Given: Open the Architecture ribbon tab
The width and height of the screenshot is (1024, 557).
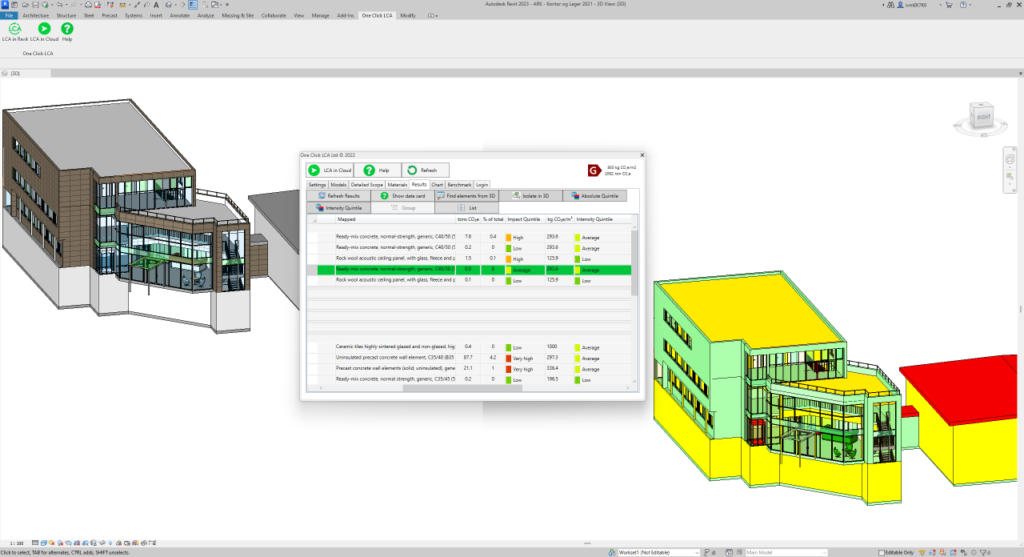Looking at the screenshot, I should pyautogui.click(x=36, y=16).
